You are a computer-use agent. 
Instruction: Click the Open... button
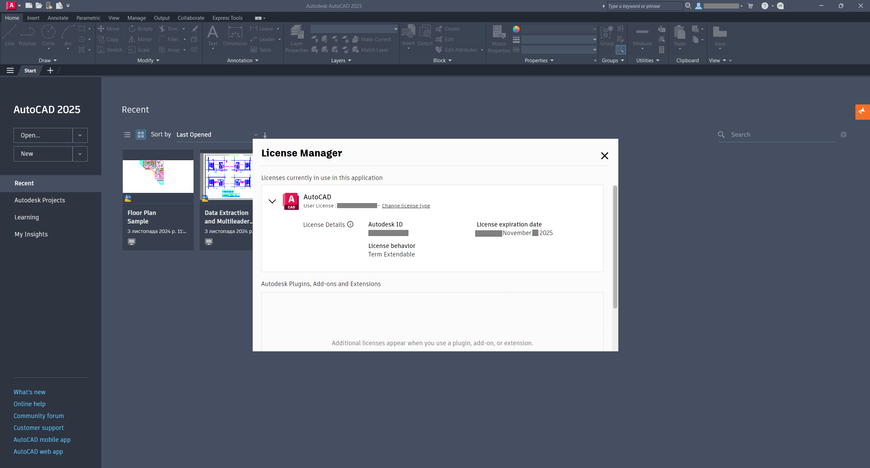pyautogui.click(x=43, y=135)
